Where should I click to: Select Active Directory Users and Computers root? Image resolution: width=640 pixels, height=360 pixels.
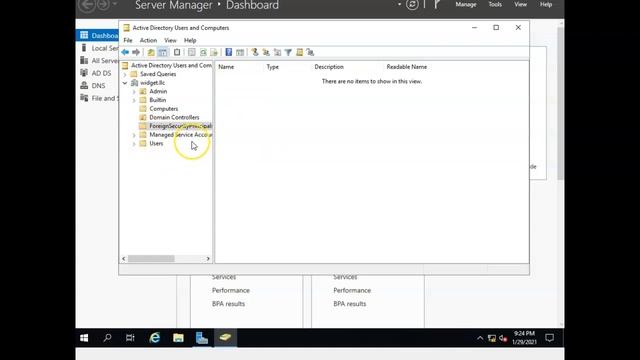point(171,65)
